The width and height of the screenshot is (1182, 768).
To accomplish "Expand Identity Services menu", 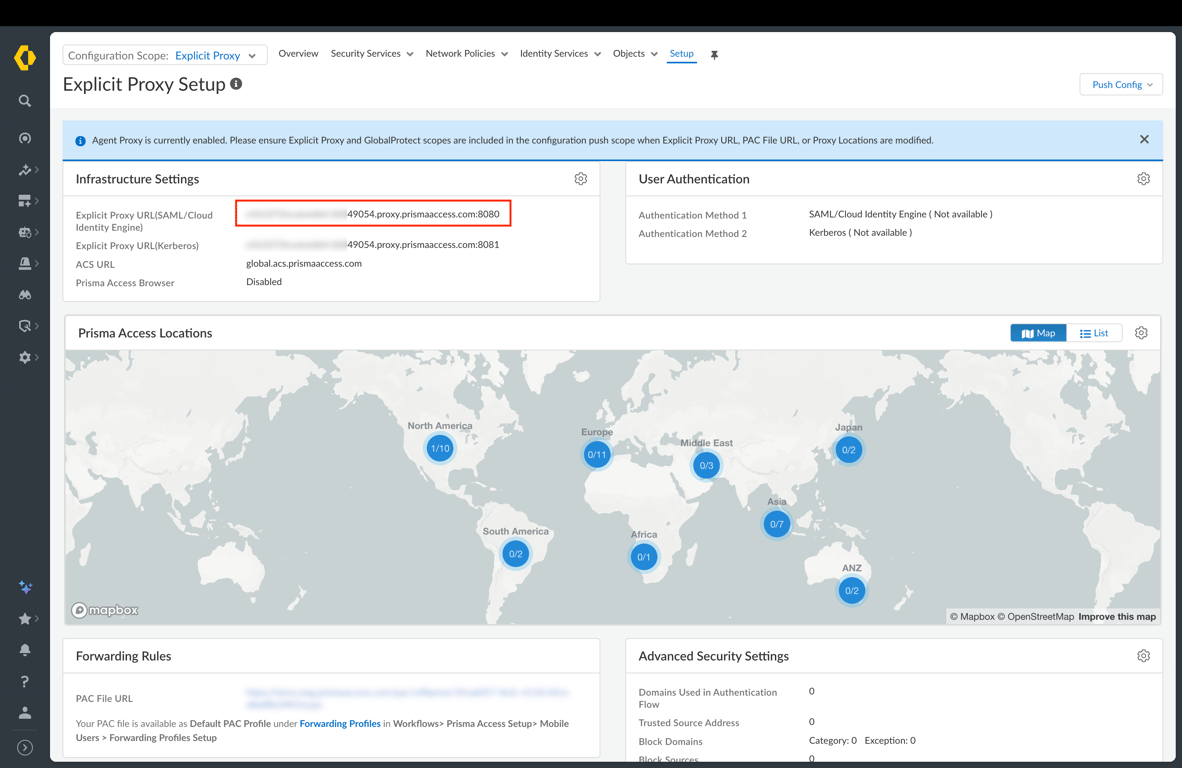I will [x=560, y=54].
